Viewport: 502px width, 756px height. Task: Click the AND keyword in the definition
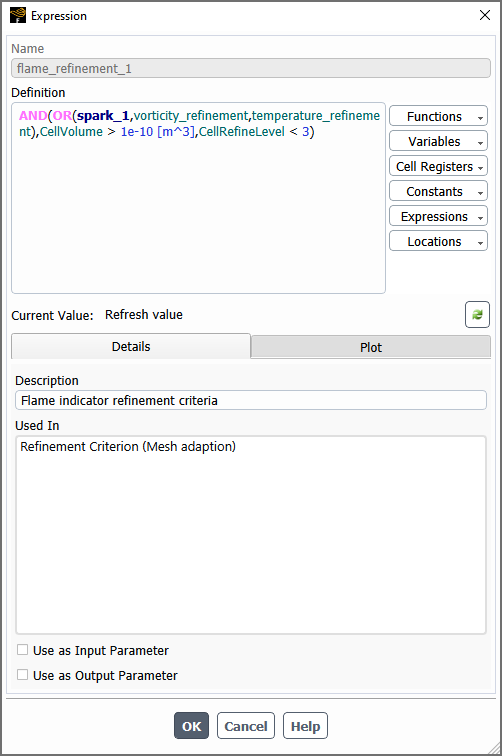point(33,116)
